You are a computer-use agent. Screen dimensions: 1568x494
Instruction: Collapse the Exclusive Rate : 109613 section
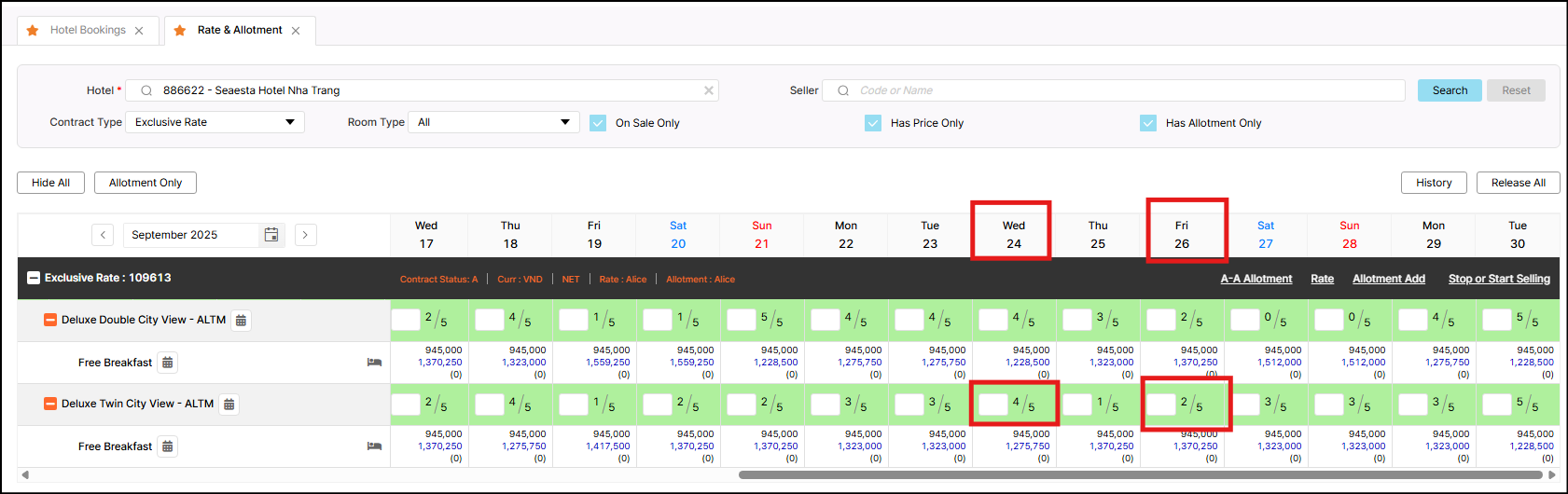(x=34, y=278)
